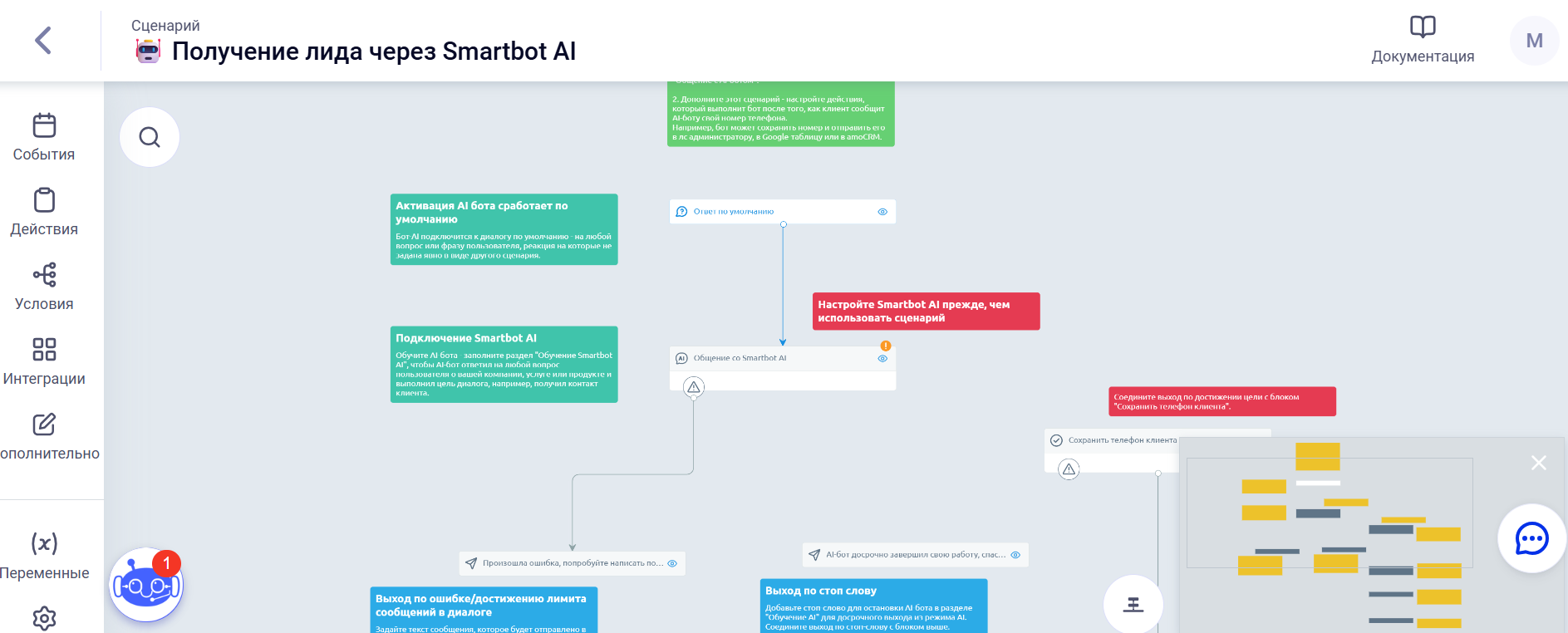Select blue note Выход по ошибке/достижению лимита
1568x633 pixels.
[484, 611]
